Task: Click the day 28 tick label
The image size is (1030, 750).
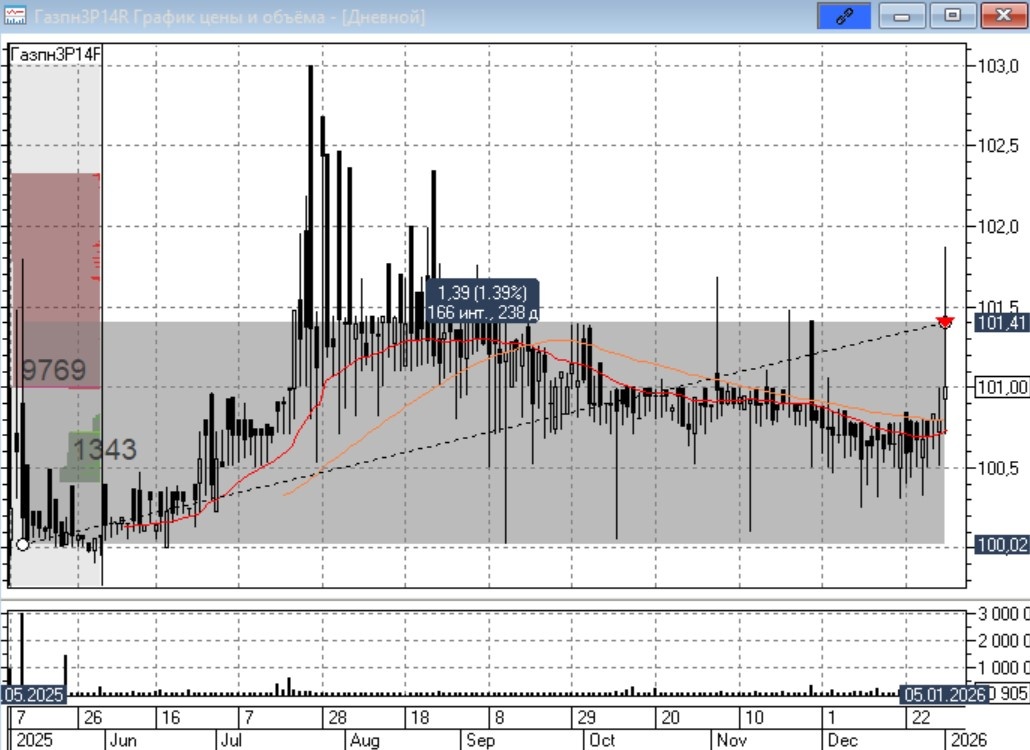Action: pos(338,717)
